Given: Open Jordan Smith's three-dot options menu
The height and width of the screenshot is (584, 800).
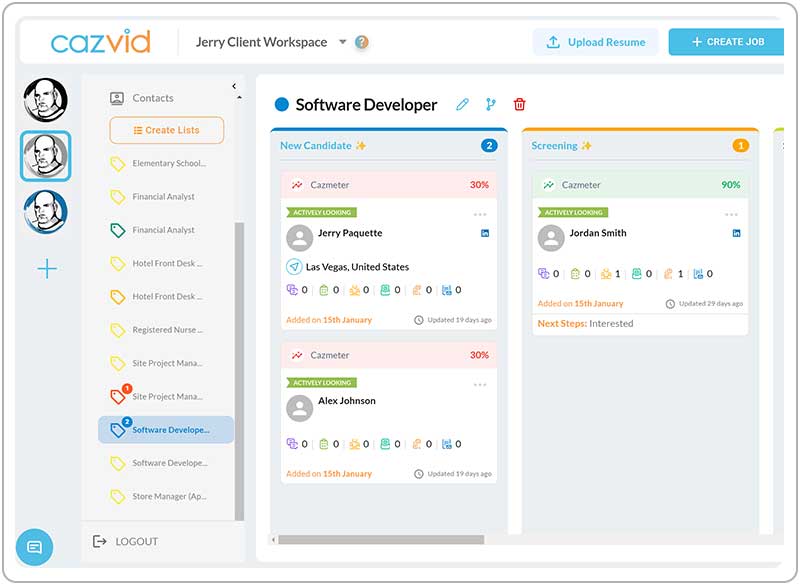Looking at the screenshot, I should click(731, 215).
